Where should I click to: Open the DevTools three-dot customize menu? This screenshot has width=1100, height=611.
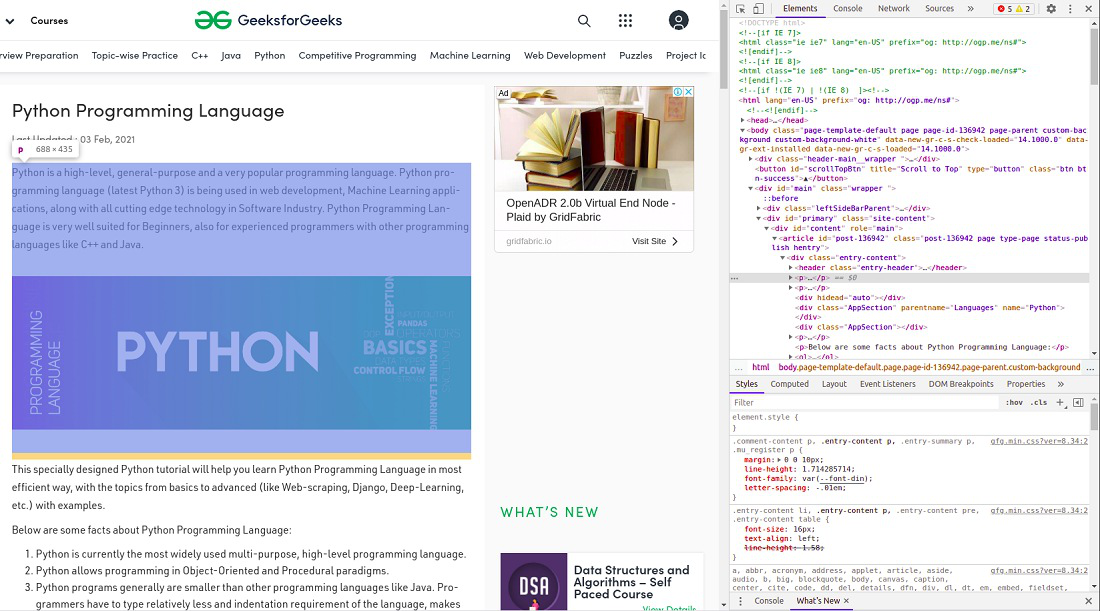(1070, 9)
